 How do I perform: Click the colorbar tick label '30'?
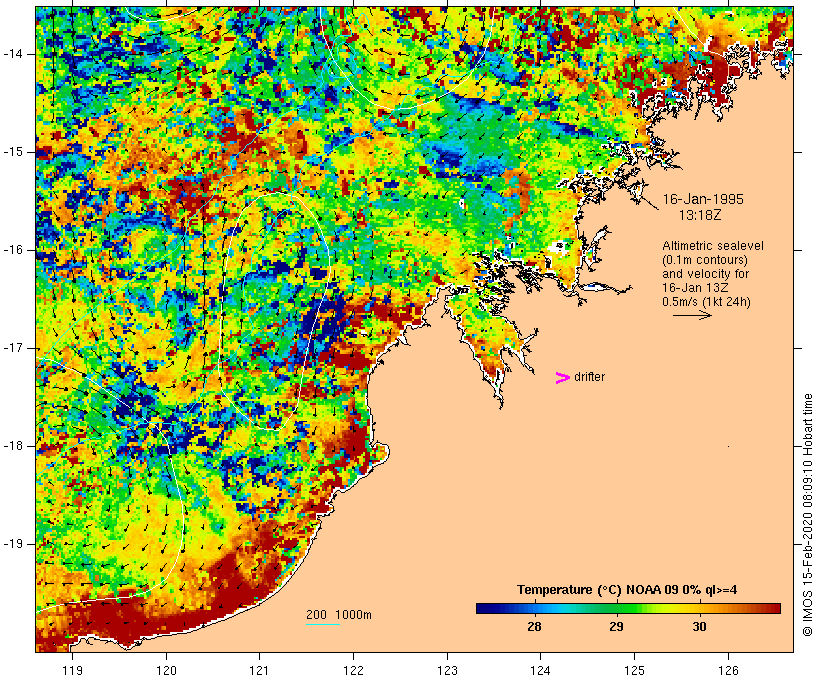click(x=699, y=626)
